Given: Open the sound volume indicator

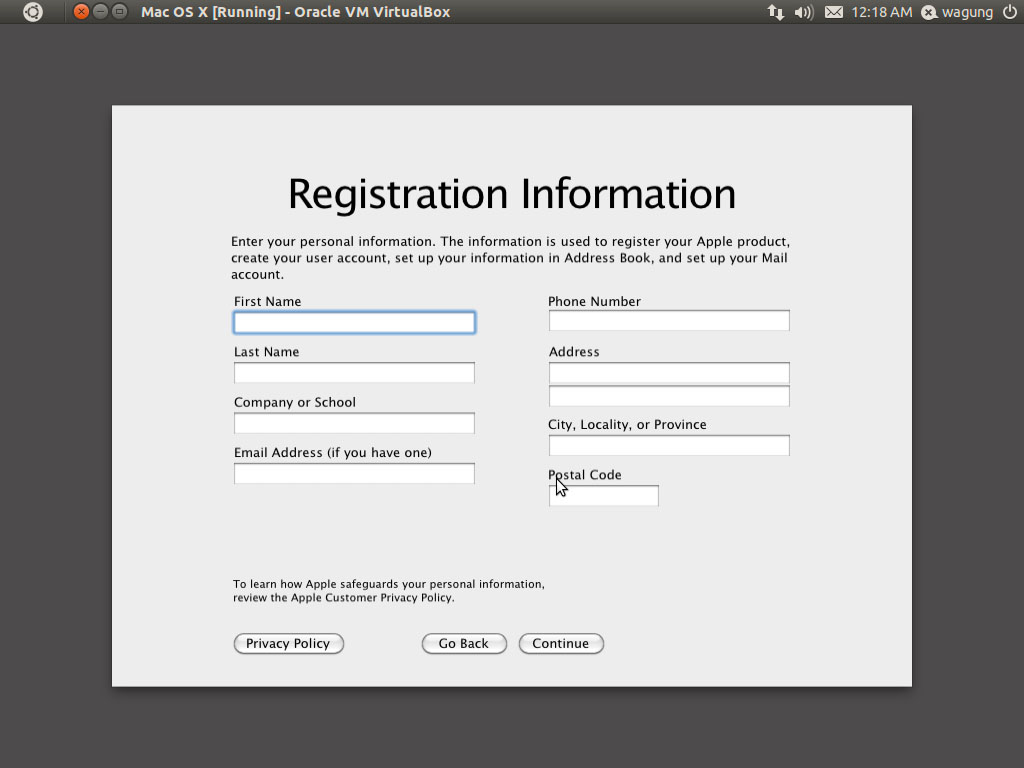Looking at the screenshot, I should [x=804, y=12].
